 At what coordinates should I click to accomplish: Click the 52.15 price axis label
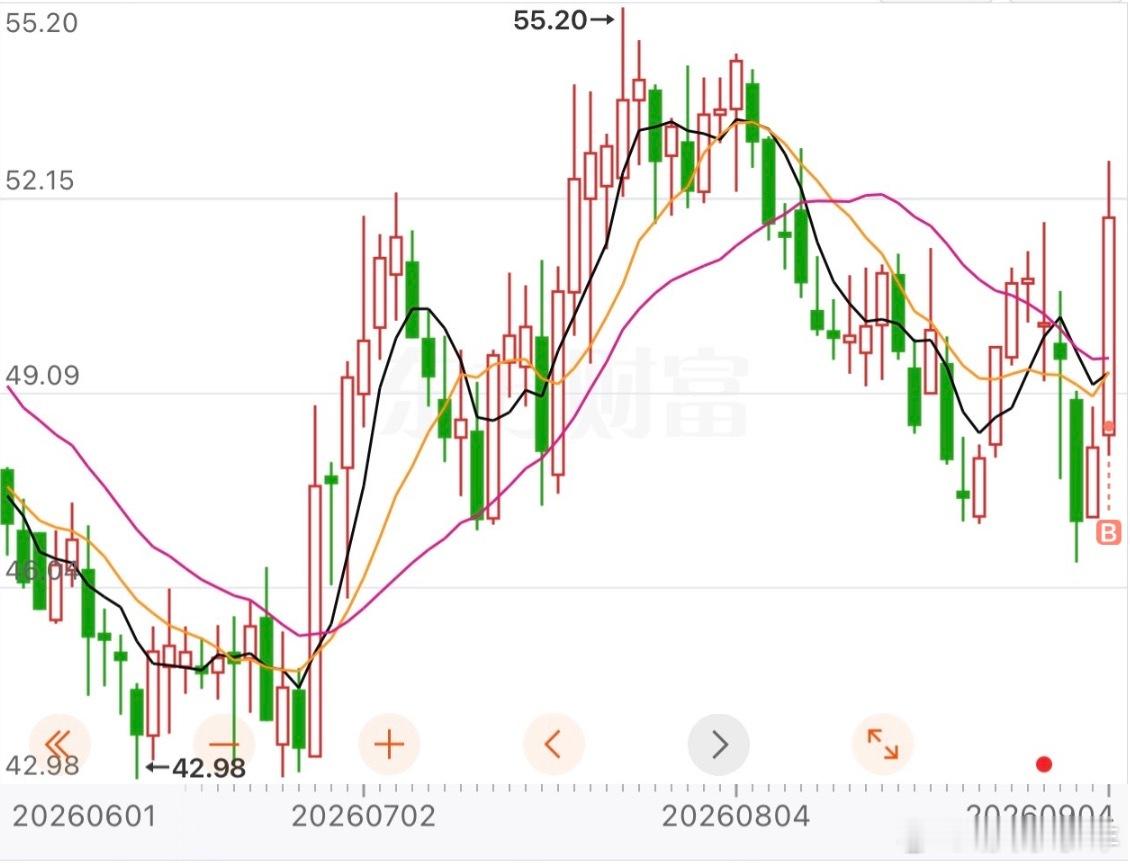click(40, 180)
